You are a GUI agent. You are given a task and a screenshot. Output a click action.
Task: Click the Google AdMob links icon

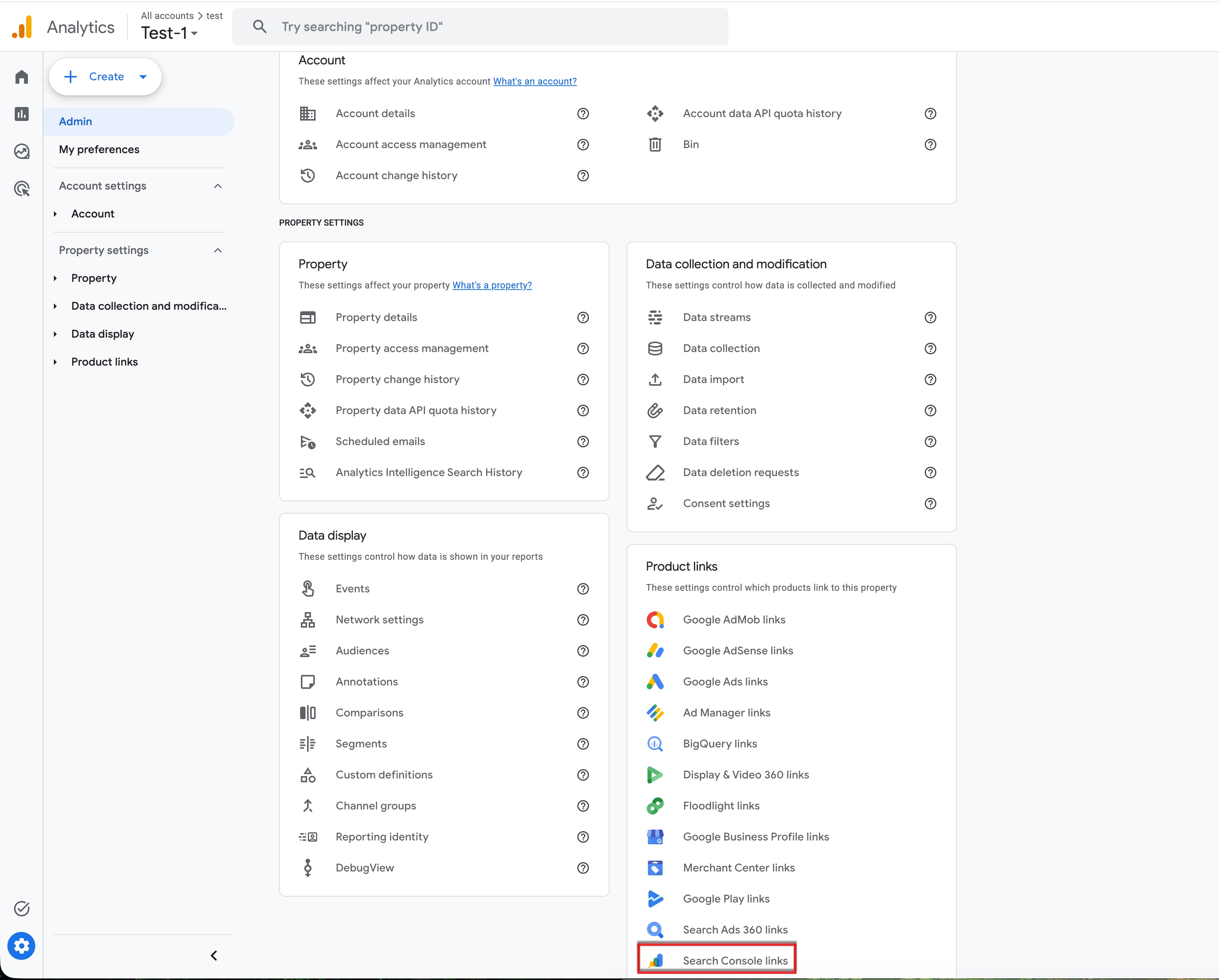[655, 620]
